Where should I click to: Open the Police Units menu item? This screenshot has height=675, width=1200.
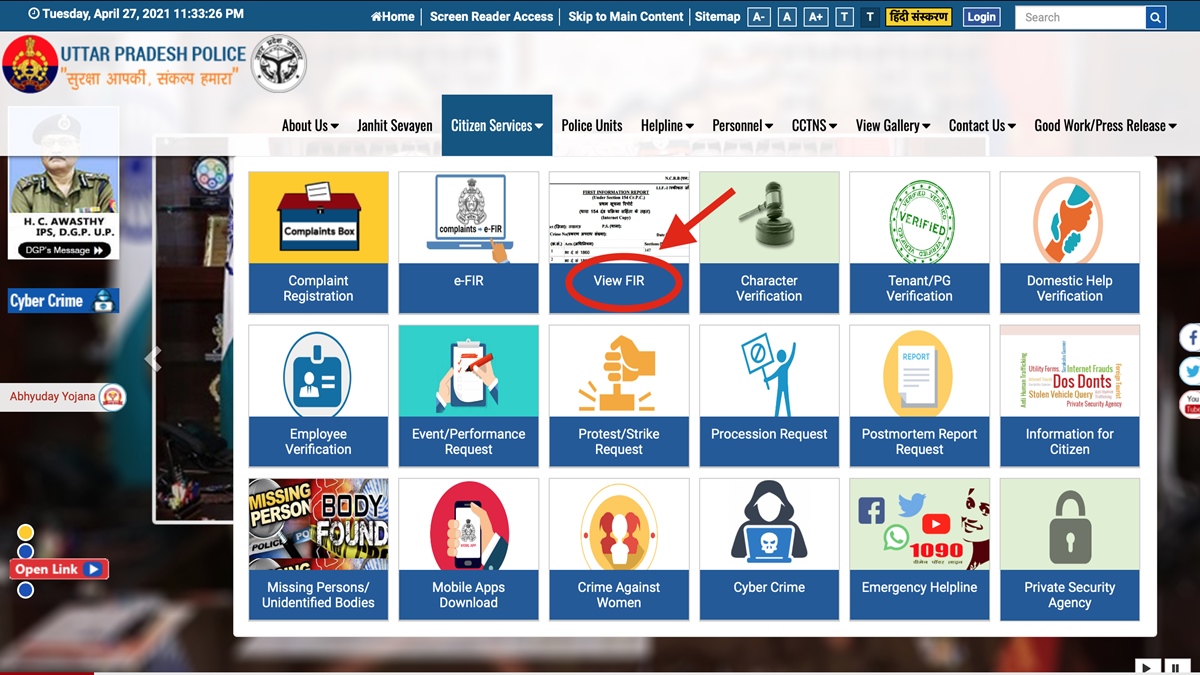point(592,126)
